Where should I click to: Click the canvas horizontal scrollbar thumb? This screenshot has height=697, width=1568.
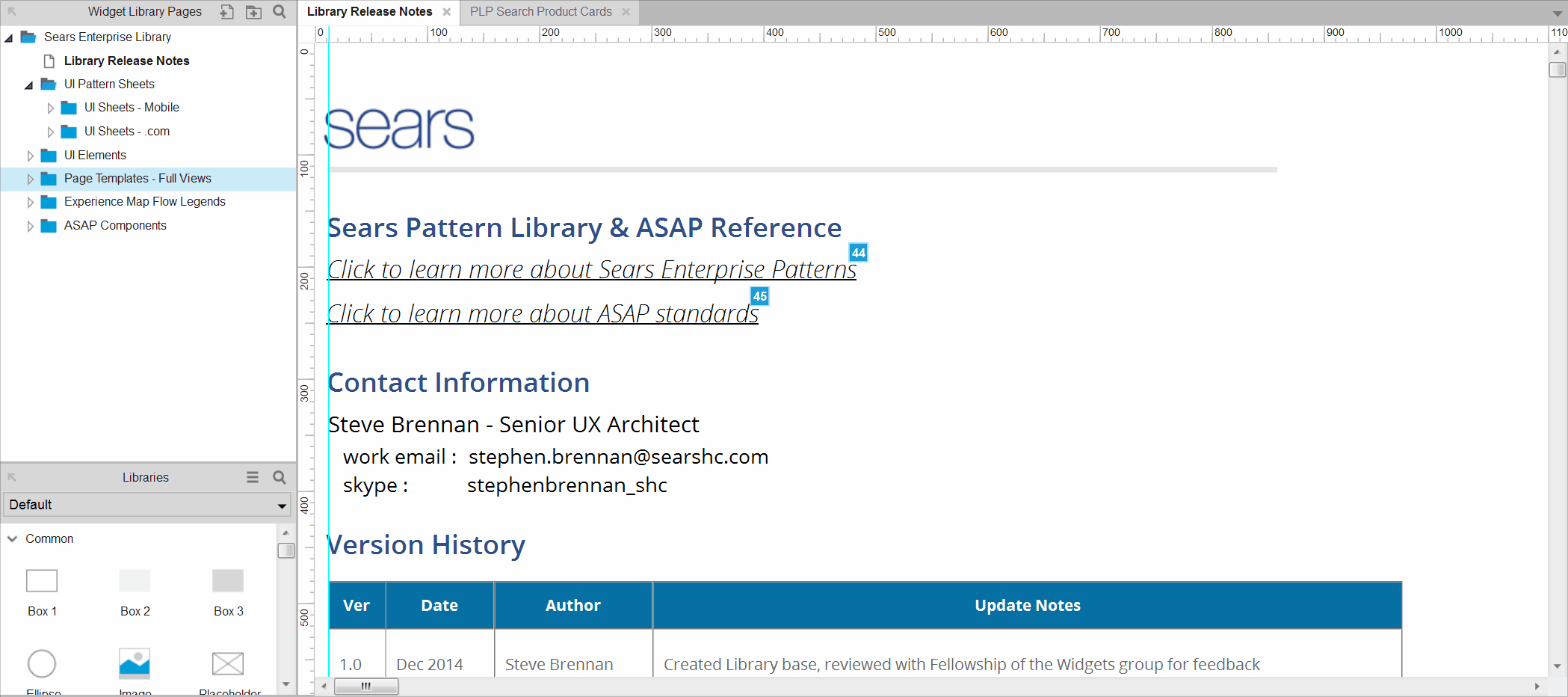click(x=366, y=687)
